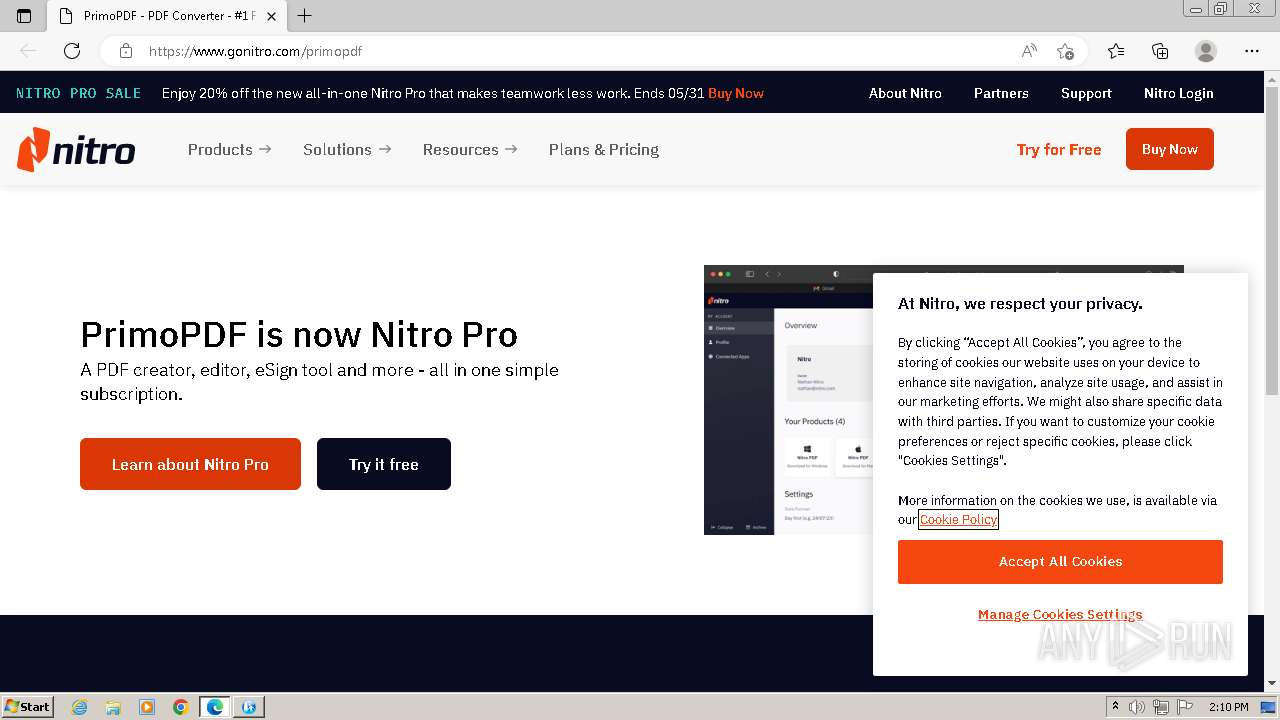The height and width of the screenshot is (720, 1280).
Task: Expand the Products menu
Action: (229, 149)
